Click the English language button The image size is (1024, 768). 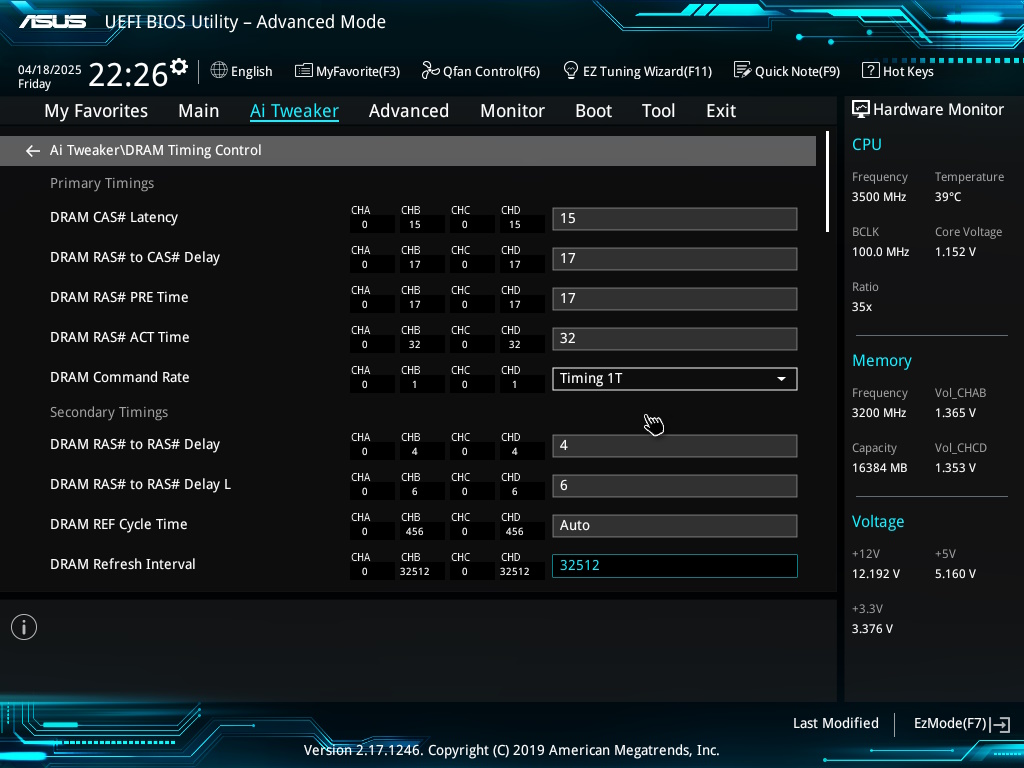coord(251,71)
